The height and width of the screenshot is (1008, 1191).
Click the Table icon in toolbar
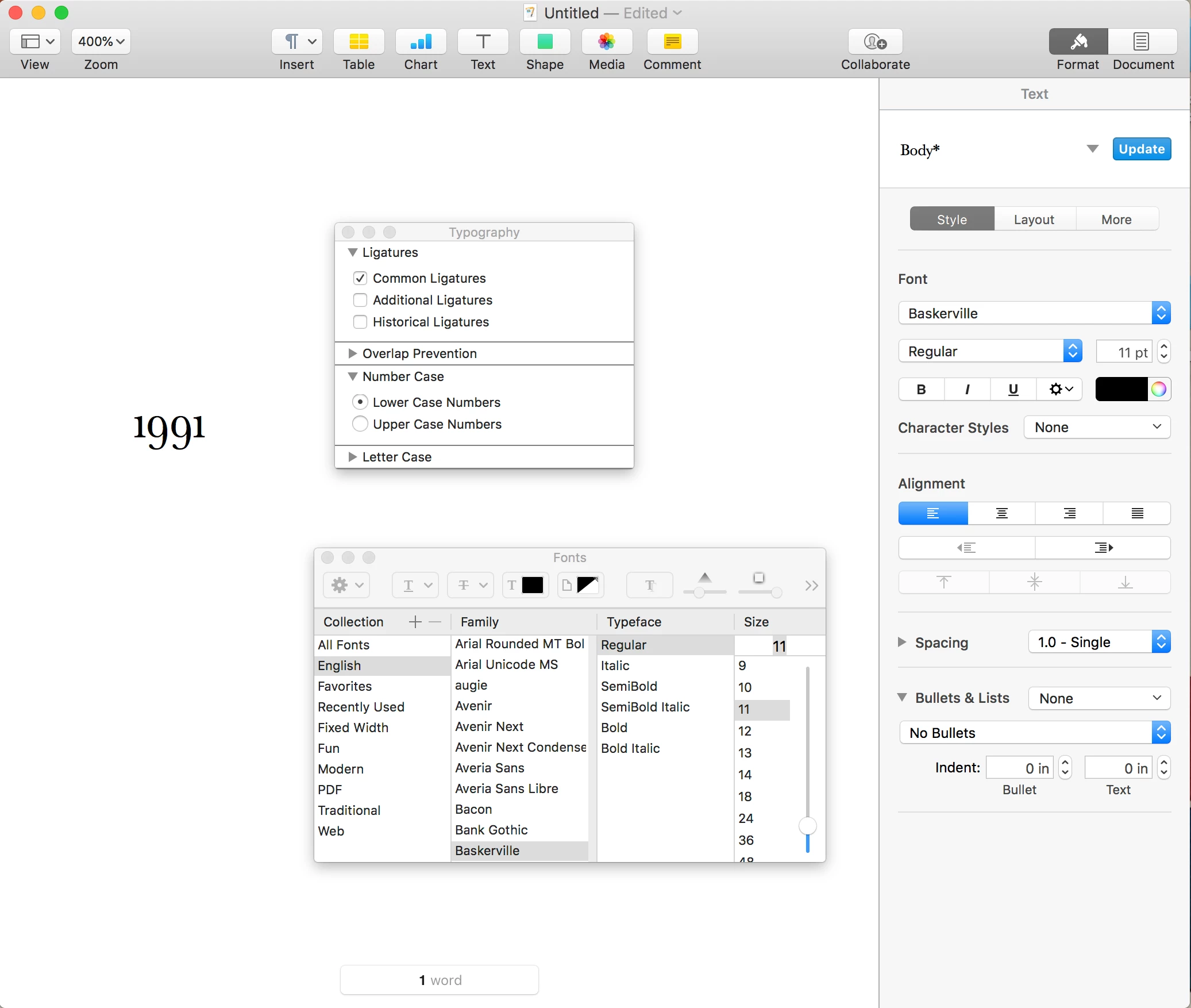coord(359,42)
